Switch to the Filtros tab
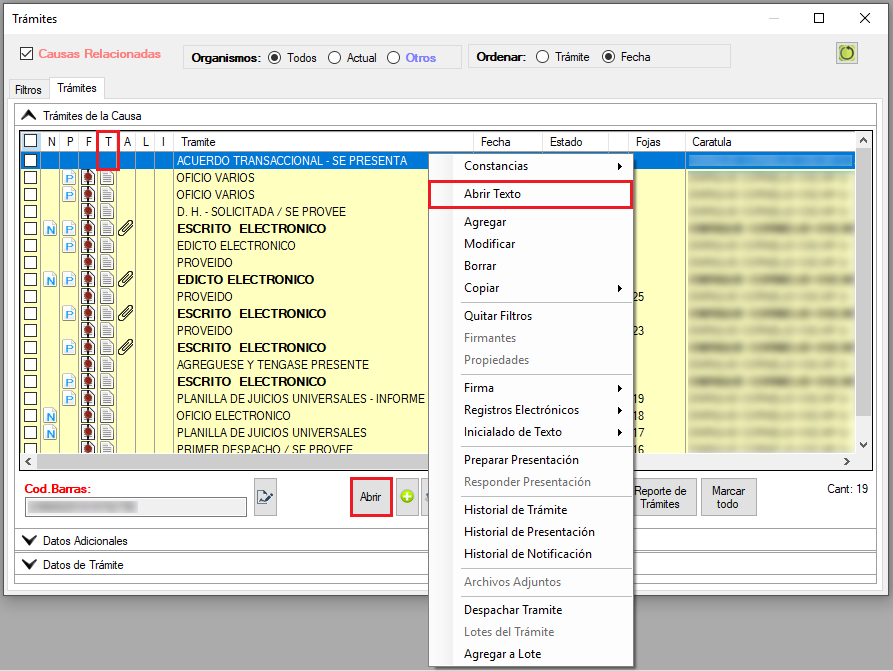This screenshot has width=893, height=671. 28,90
